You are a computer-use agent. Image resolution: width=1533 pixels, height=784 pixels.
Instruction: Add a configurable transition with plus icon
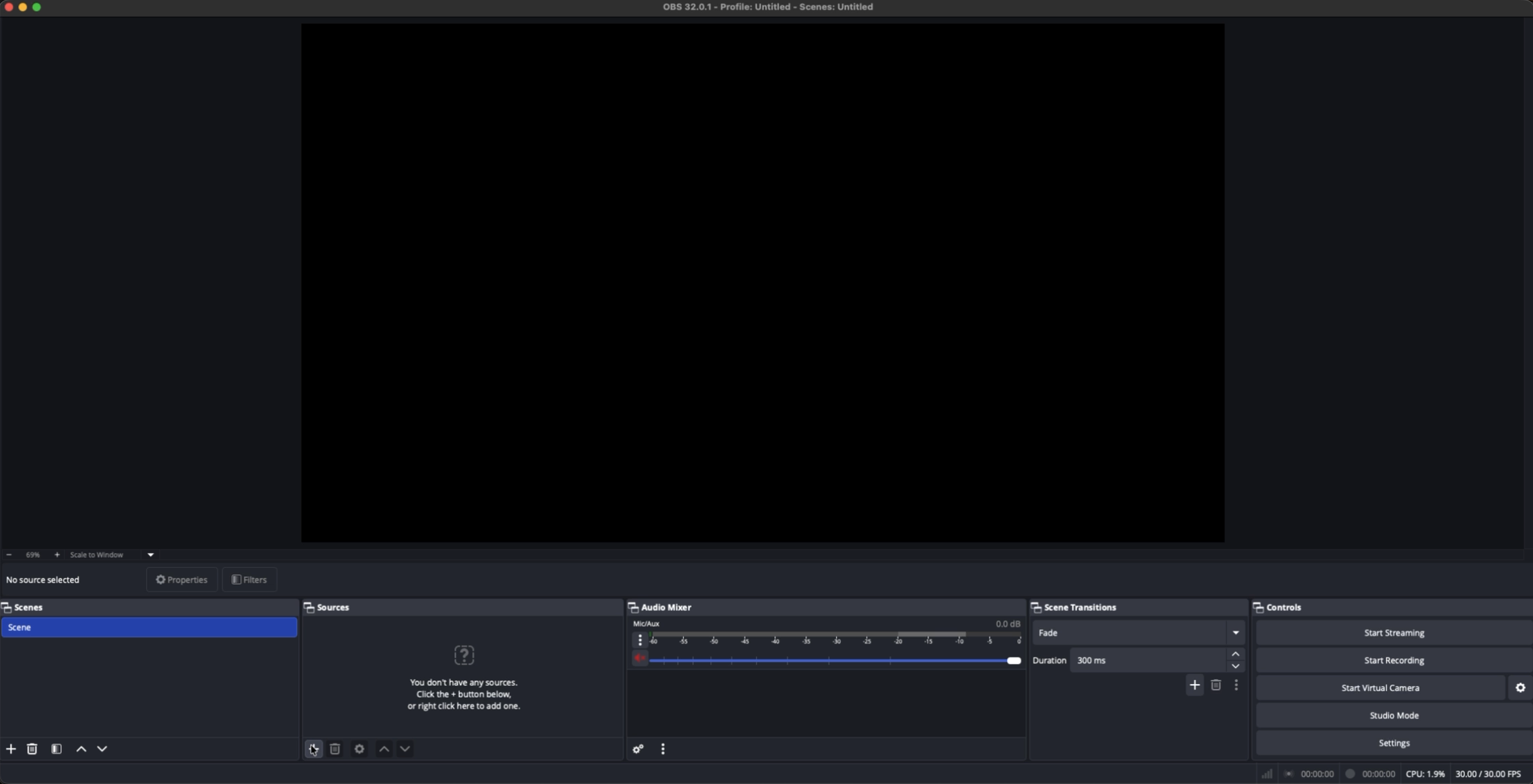point(1195,685)
